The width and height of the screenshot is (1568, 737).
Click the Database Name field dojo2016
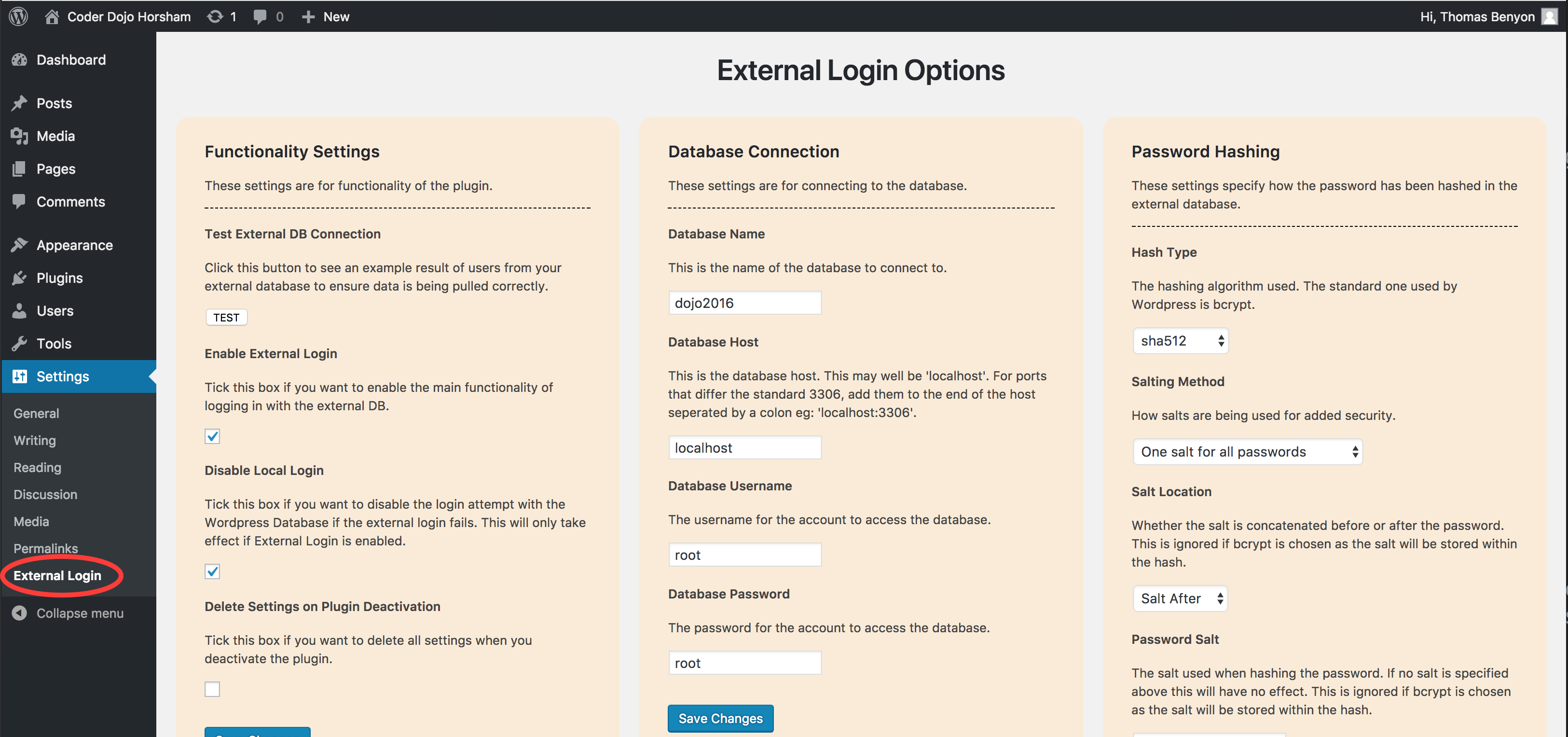tap(745, 303)
